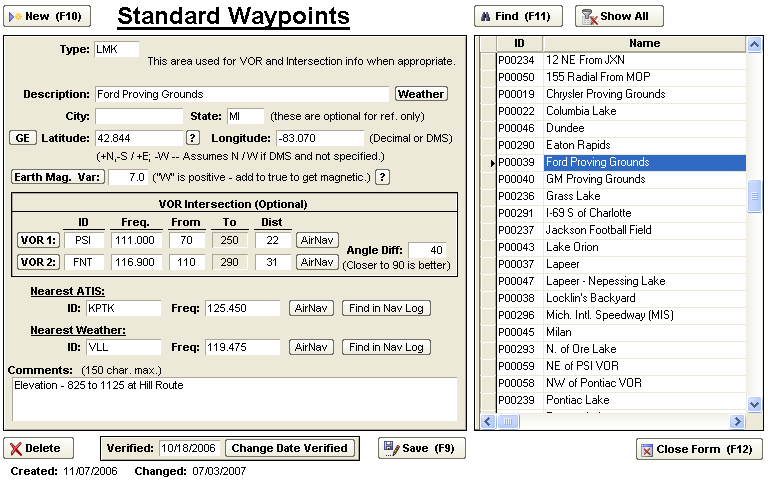This screenshot has width=768, height=481.
Task: Click the New (F10) button
Action: click(x=47, y=16)
